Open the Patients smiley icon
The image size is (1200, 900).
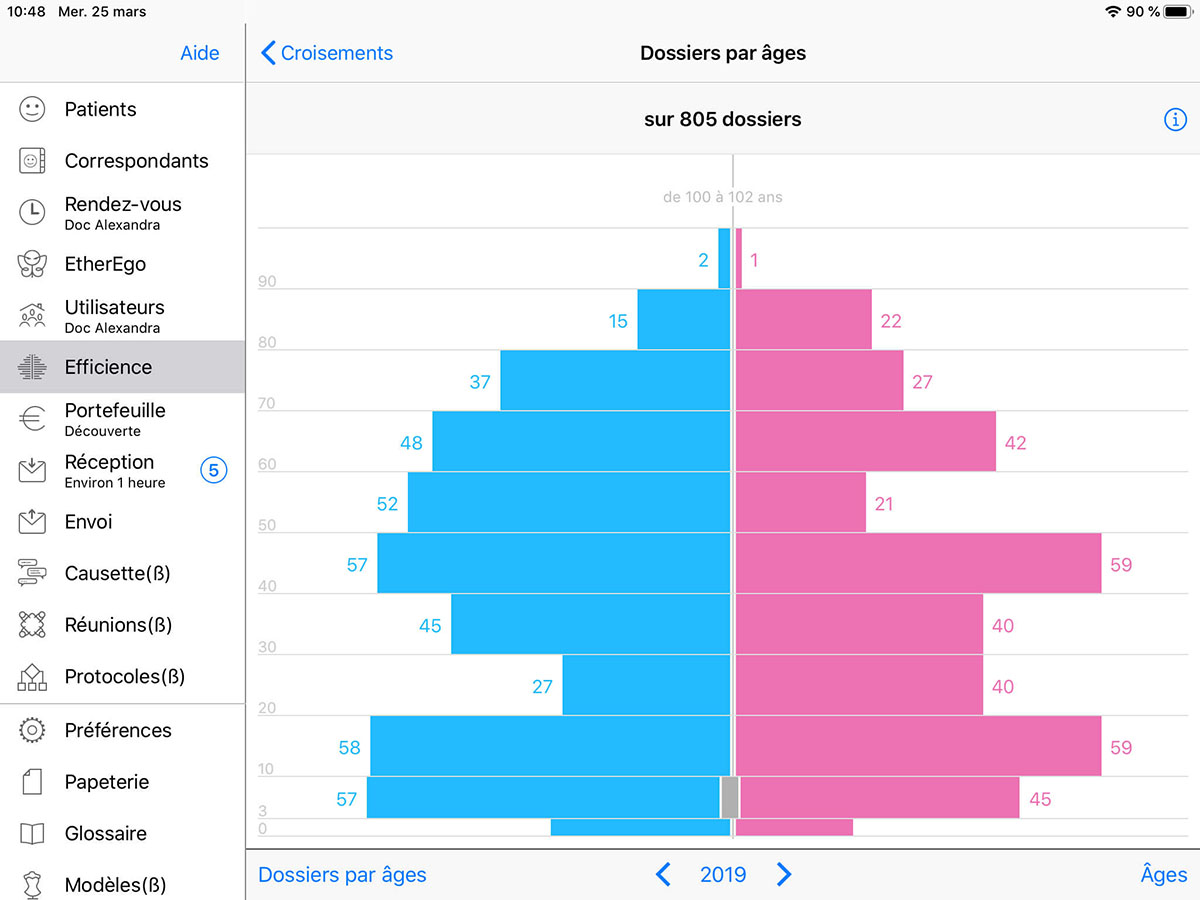[33, 109]
